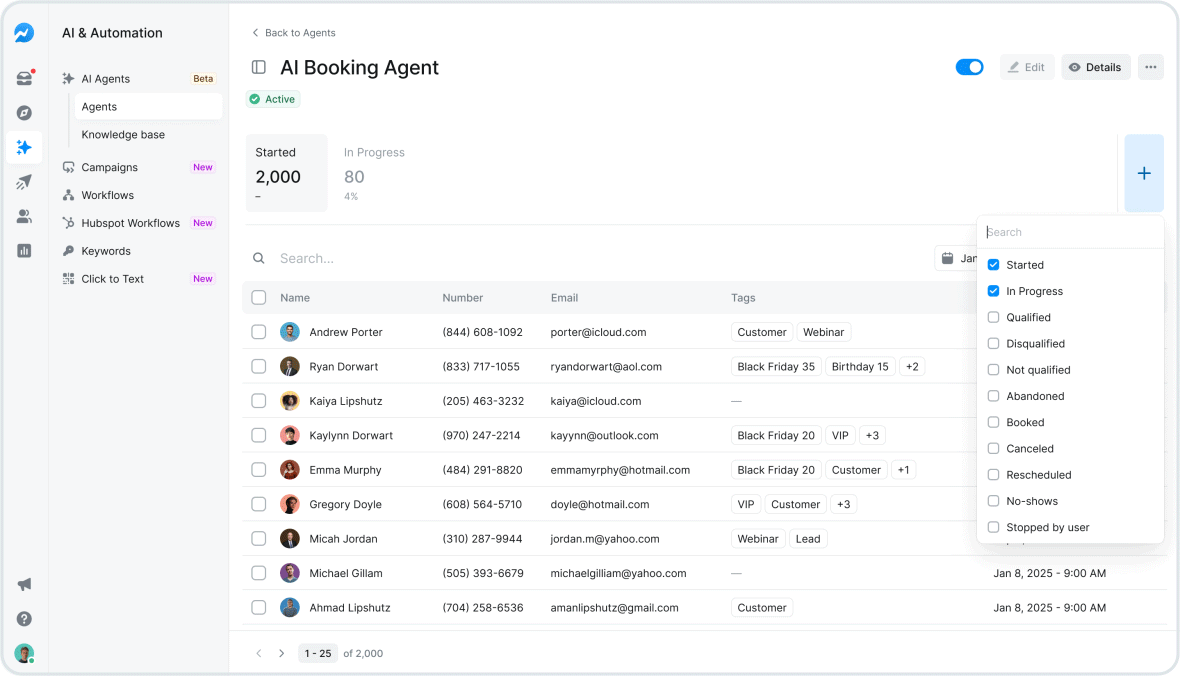1180x676 pixels.
Task: Expand the +3 tags on Kaylynn Dorwart's row
Action: click(x=871, y=435)
